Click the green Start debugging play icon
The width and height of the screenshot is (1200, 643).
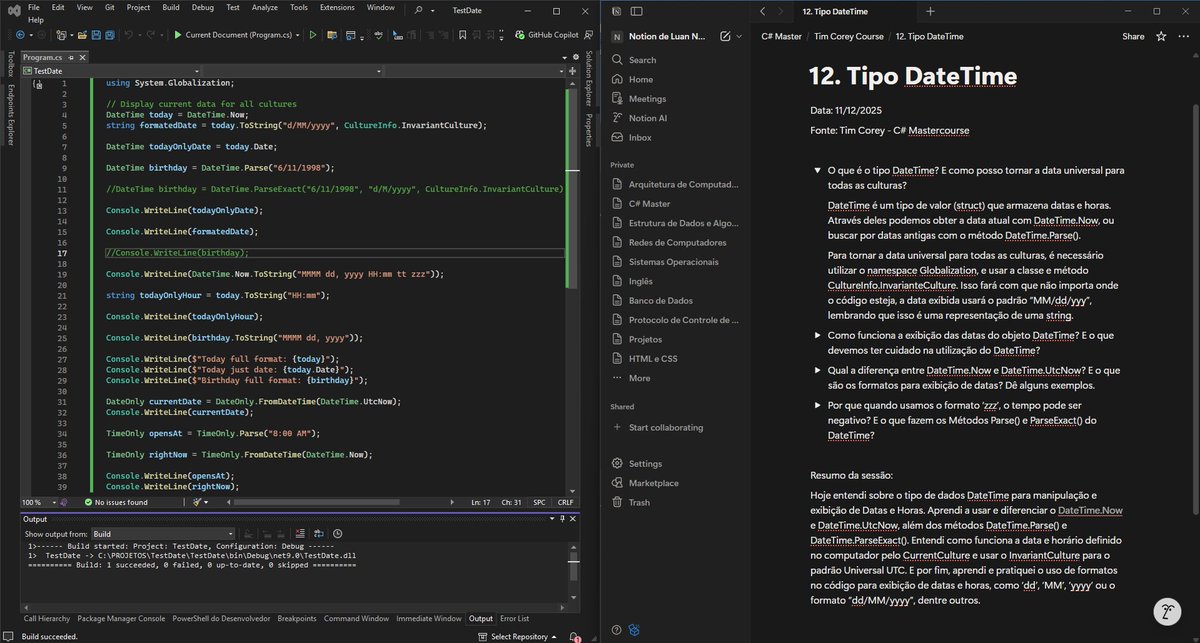click(178, 35)
